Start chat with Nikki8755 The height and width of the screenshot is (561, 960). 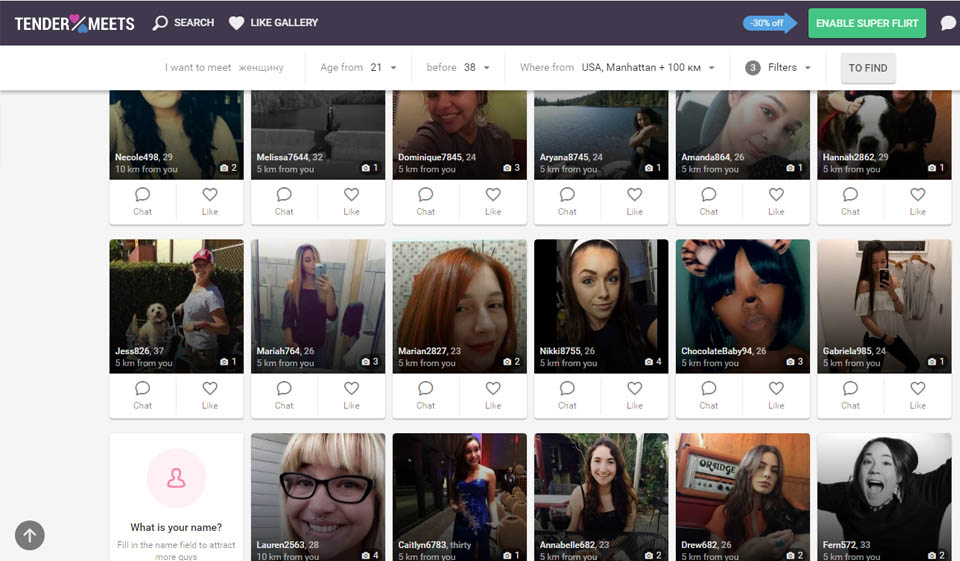pyautogui.click(x=567, y=394)
